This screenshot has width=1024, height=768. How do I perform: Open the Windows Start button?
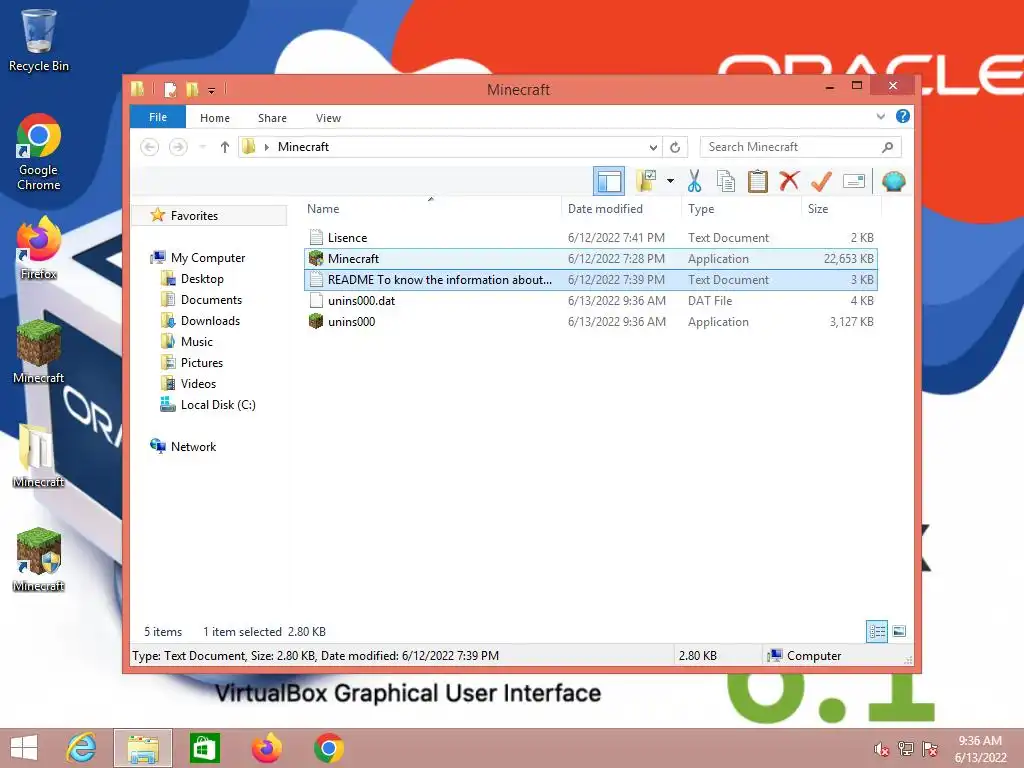click(24, 748)
